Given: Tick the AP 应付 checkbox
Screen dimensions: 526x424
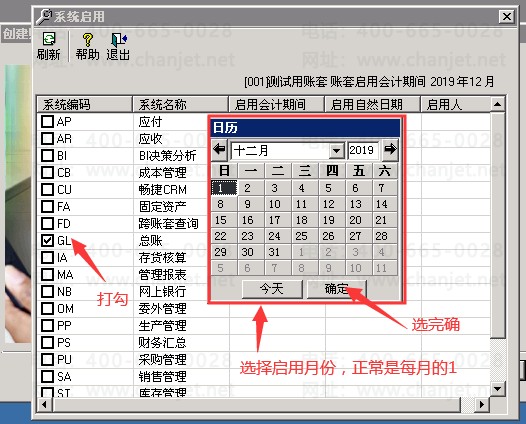Looking at the screenshot, I should click(47, 121).
